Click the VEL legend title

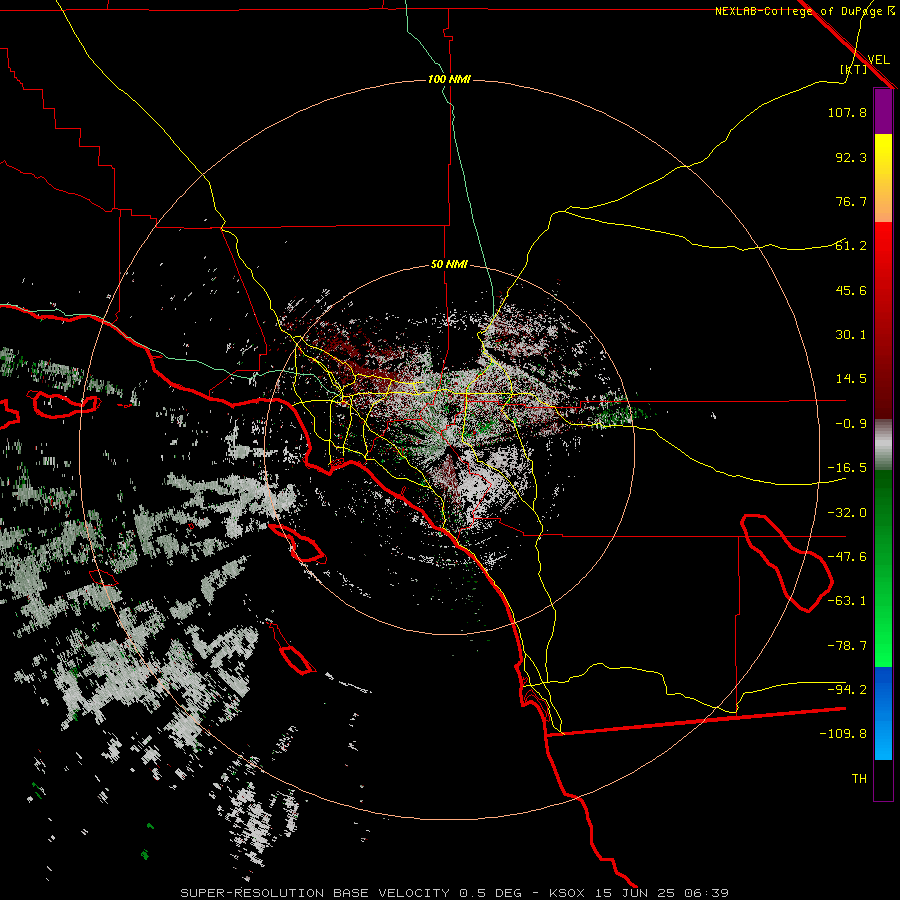(878, 60)
